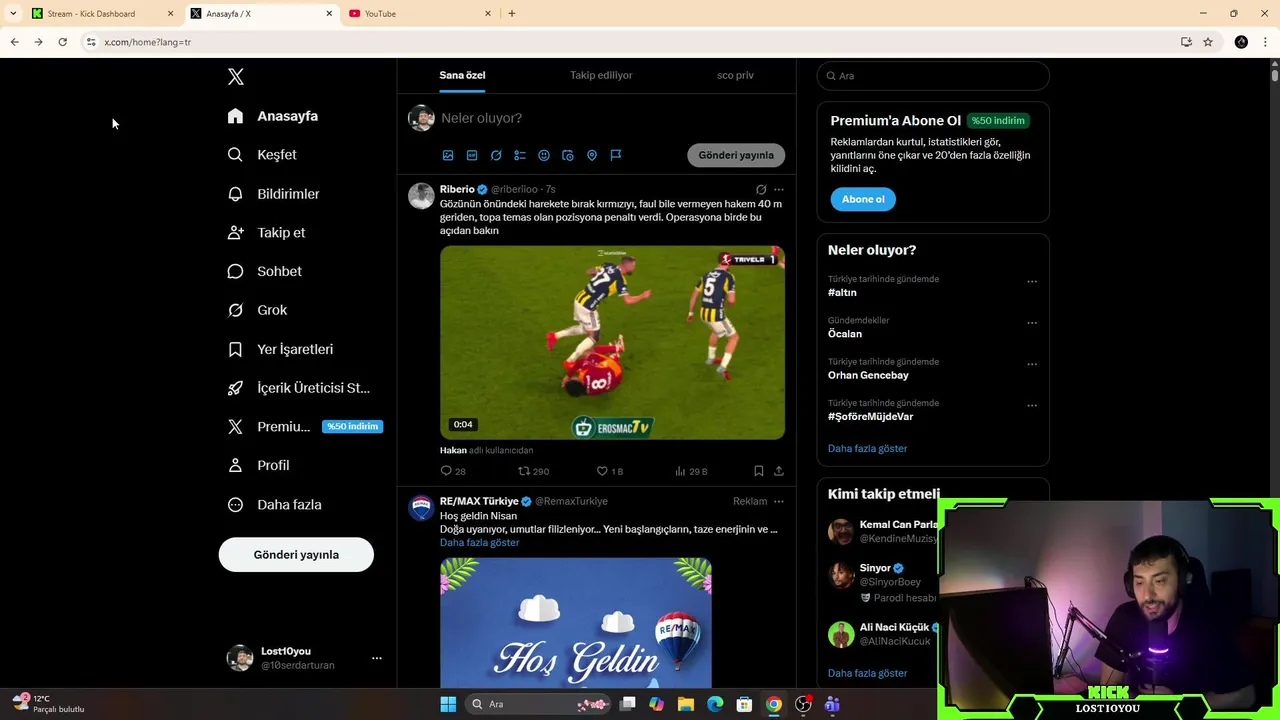The image size is (1280, 720).
Task: Click Grok icon on Riberio post
Action: pos(761,189)
